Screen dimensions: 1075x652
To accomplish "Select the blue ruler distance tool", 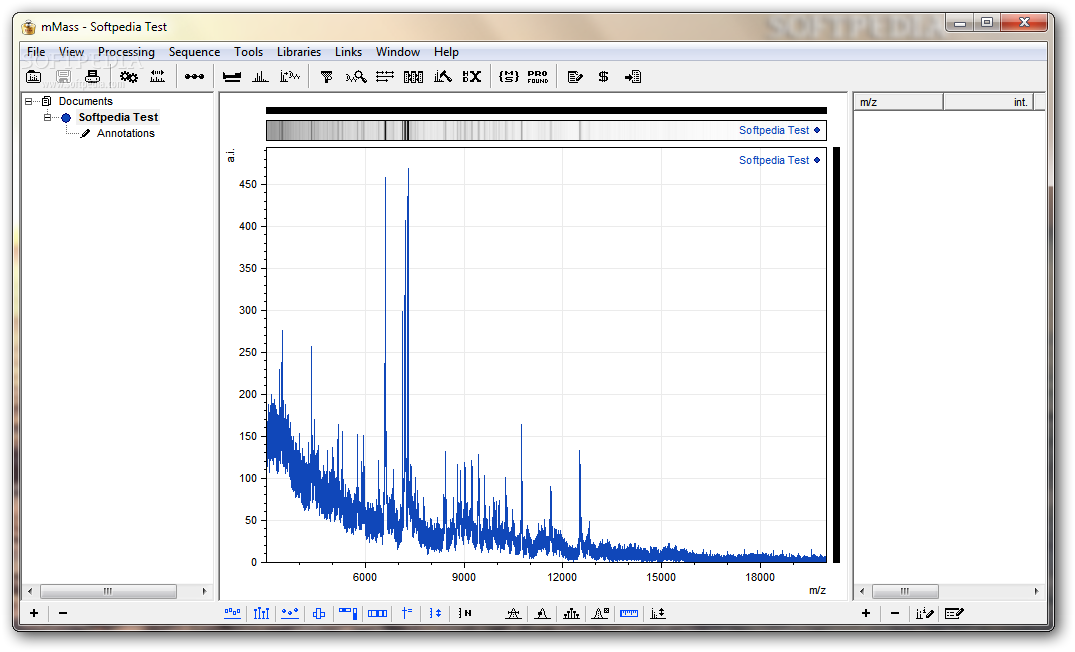I will coord(629,614).
